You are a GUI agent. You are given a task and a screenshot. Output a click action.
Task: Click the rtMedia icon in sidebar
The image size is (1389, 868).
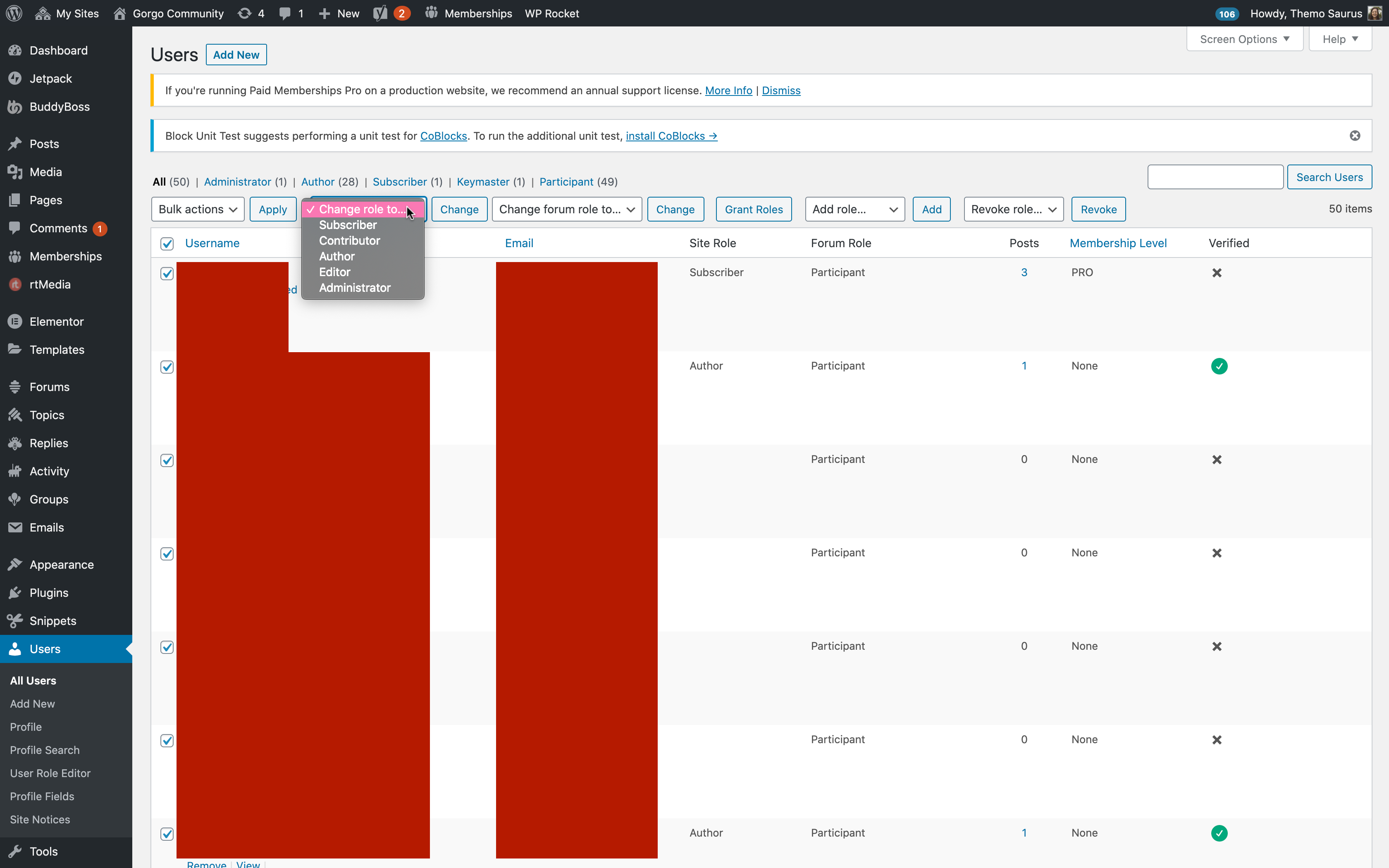(15, 284)
